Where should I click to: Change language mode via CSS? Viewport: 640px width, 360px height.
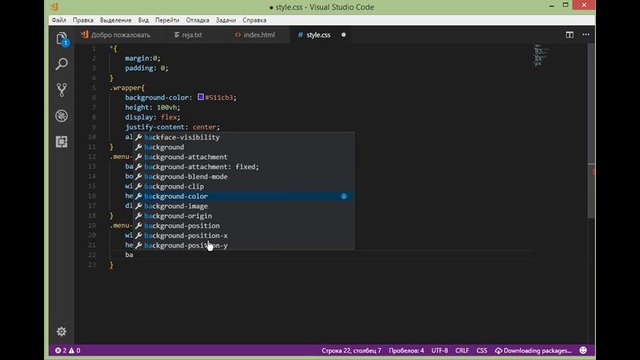pyautogui.click(x=482, y=350)
